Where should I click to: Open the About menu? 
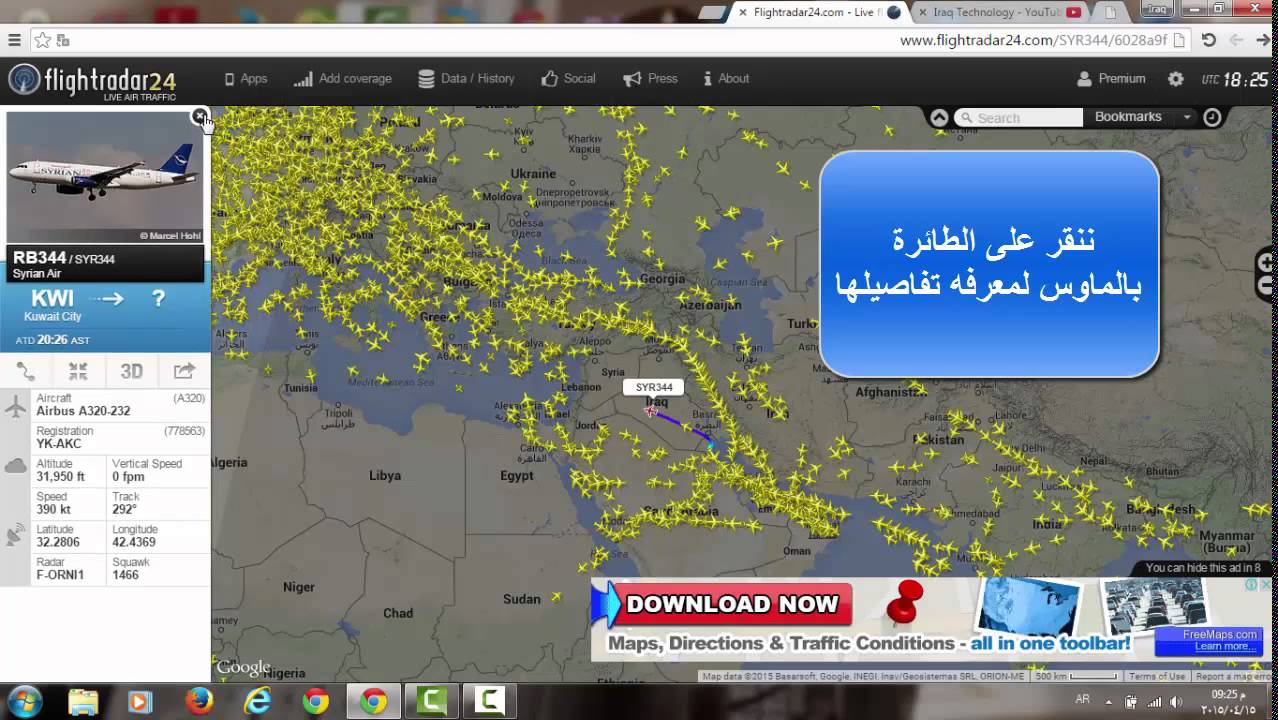[726, 79]
